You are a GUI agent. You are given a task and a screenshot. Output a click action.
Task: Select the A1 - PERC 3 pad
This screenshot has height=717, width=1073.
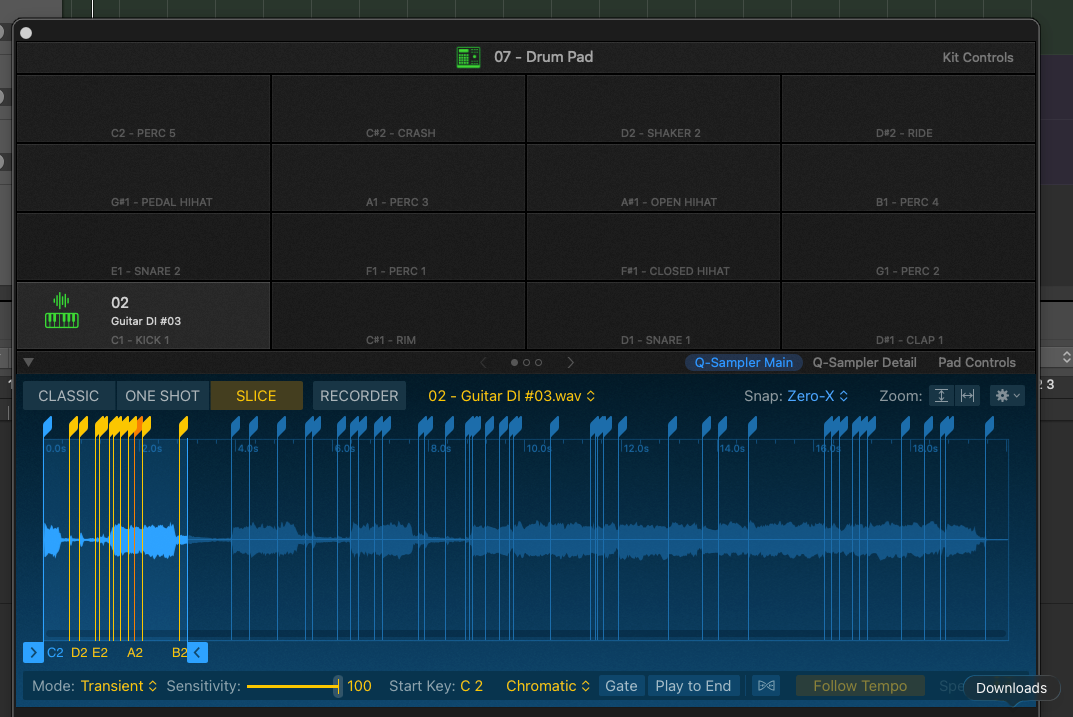tap(399, 179)
